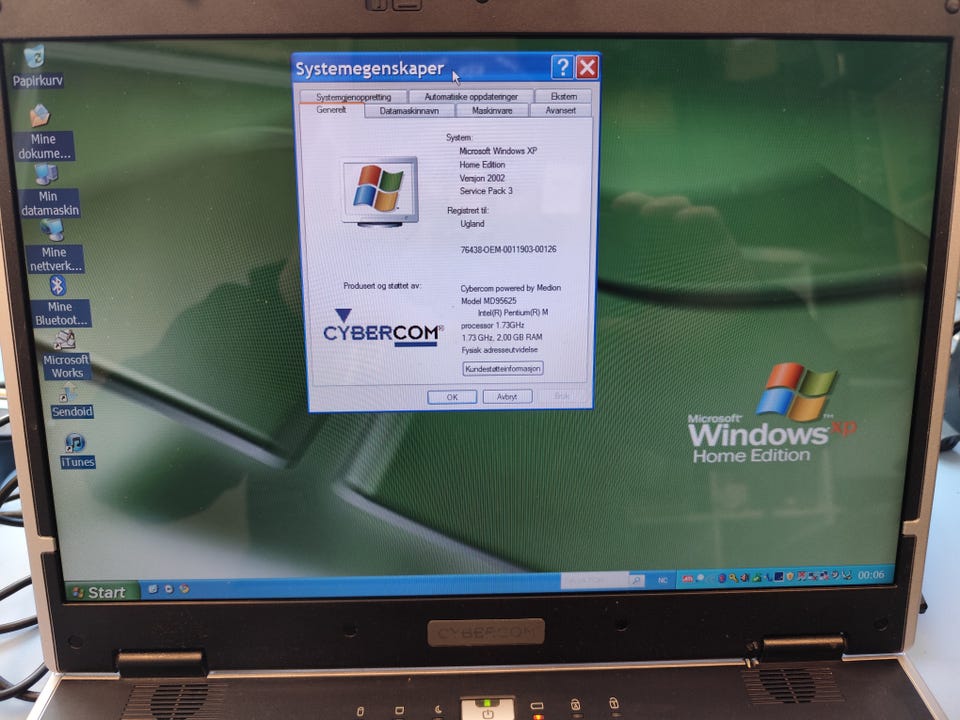Image resolution: width=960 pixels, height=720 pixels.
Task: Open the Maskinvare tab
Action: [492, 110]
